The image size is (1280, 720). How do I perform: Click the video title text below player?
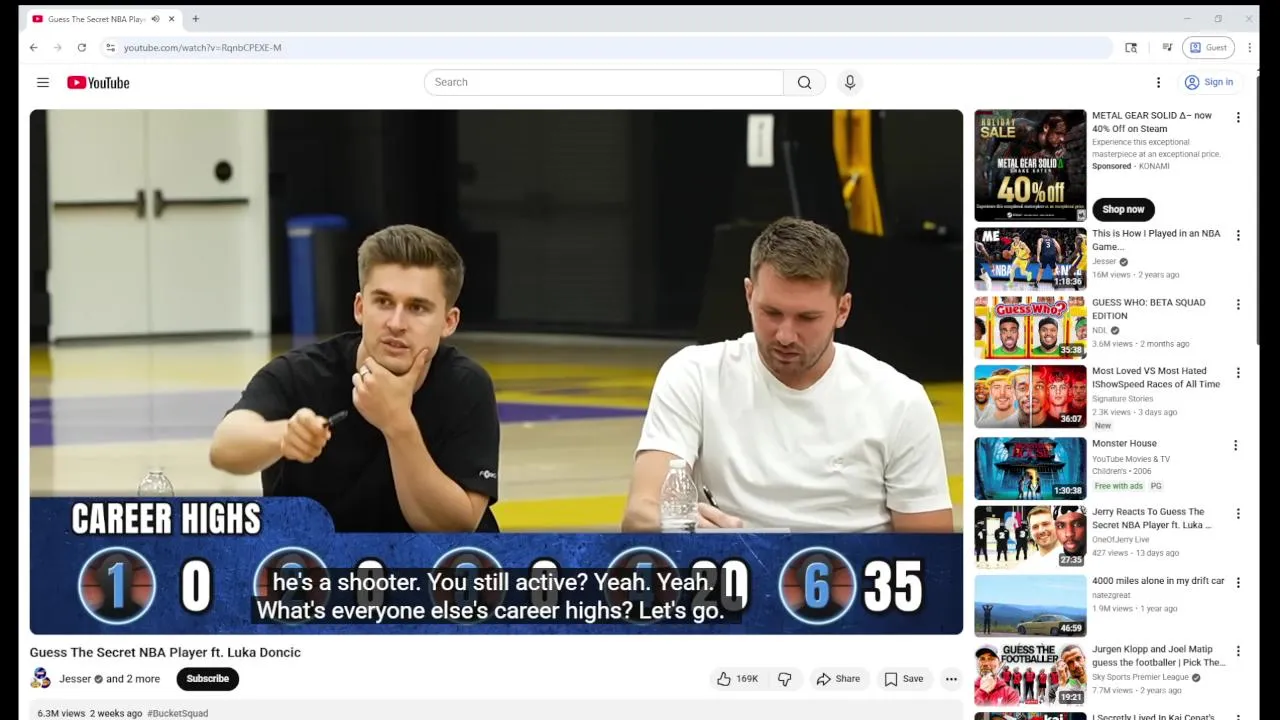pyautogui.click(x=165, y=652)
